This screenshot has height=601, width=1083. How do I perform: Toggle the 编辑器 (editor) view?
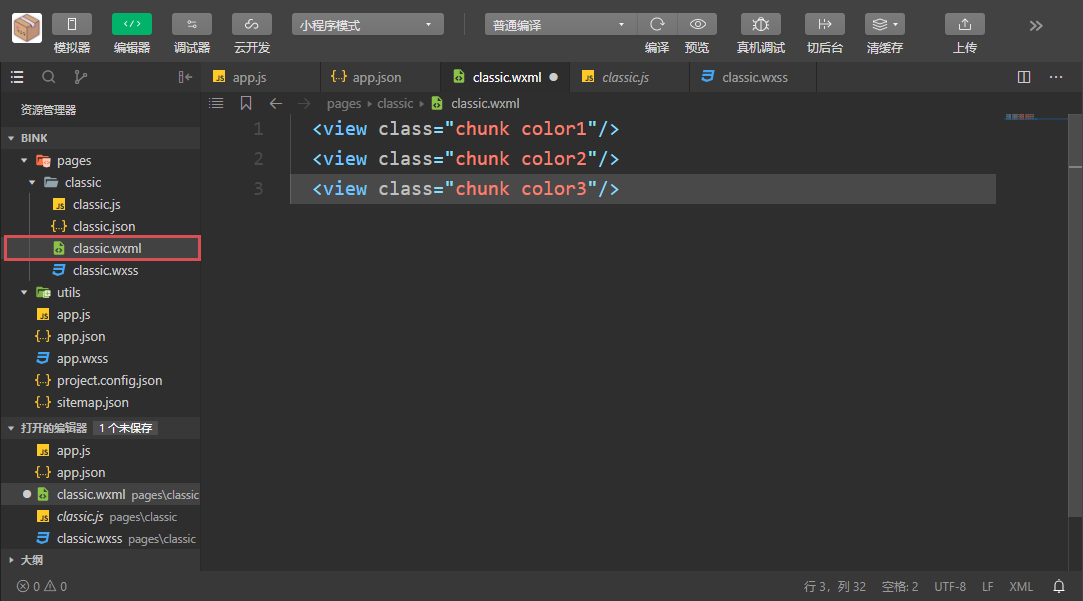point(131,28)
